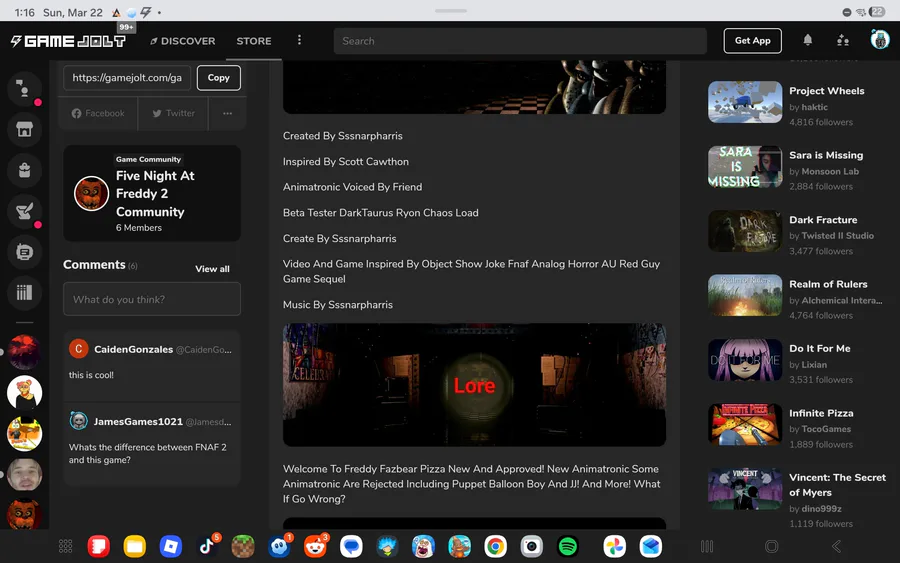This screenshot has width=900, height=563.
Task: Open the Store tab
Action: pos(254,41)
